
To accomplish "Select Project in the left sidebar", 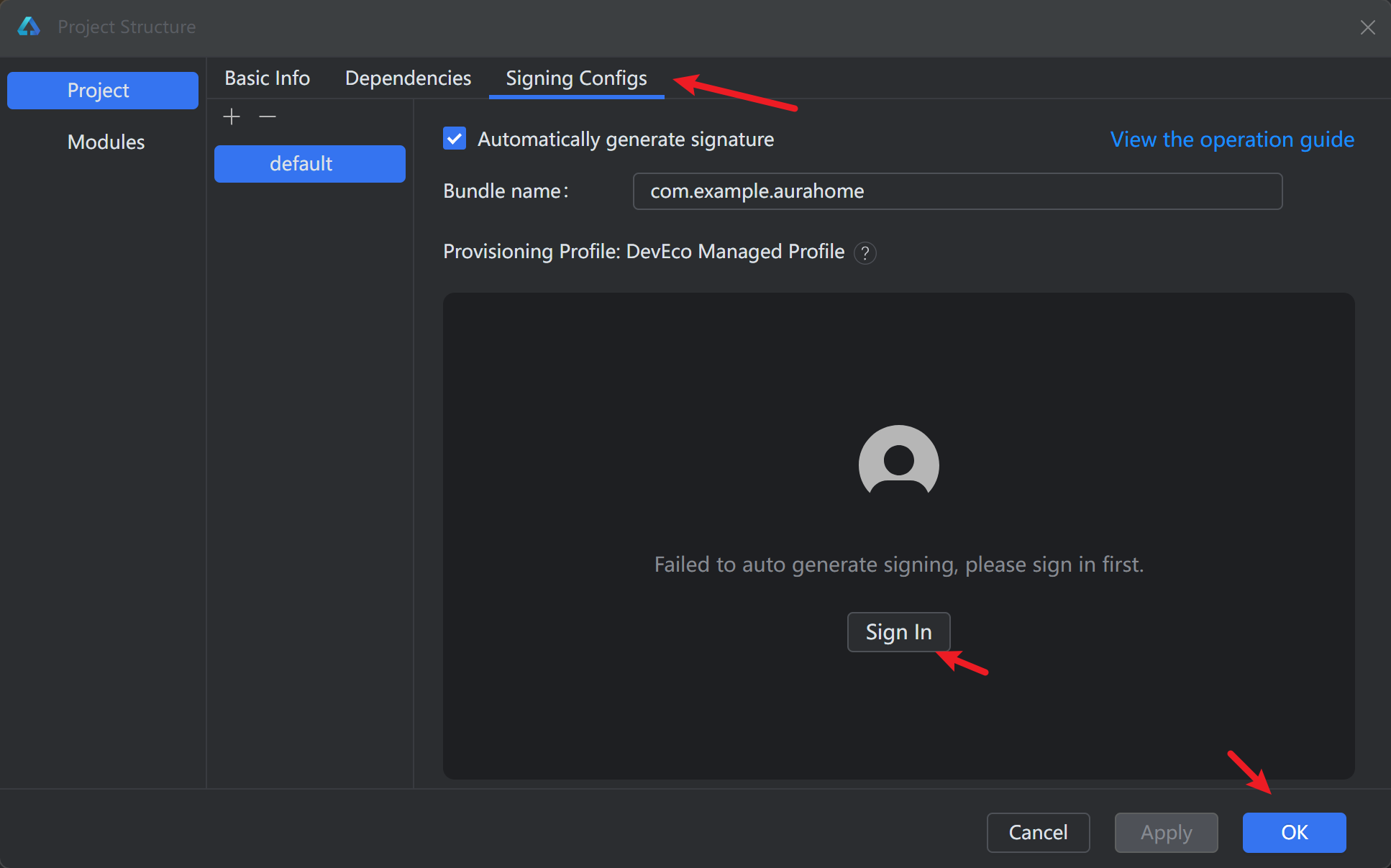I will [103, 91].
